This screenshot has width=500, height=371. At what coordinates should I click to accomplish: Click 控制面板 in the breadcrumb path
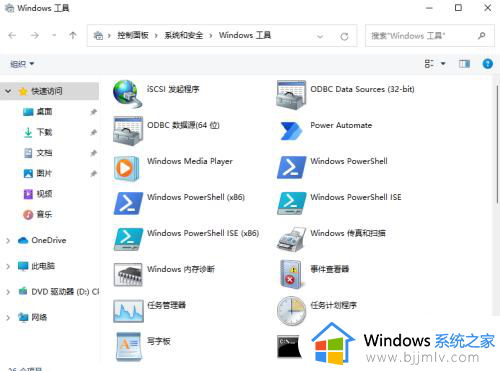click(133, 35)
